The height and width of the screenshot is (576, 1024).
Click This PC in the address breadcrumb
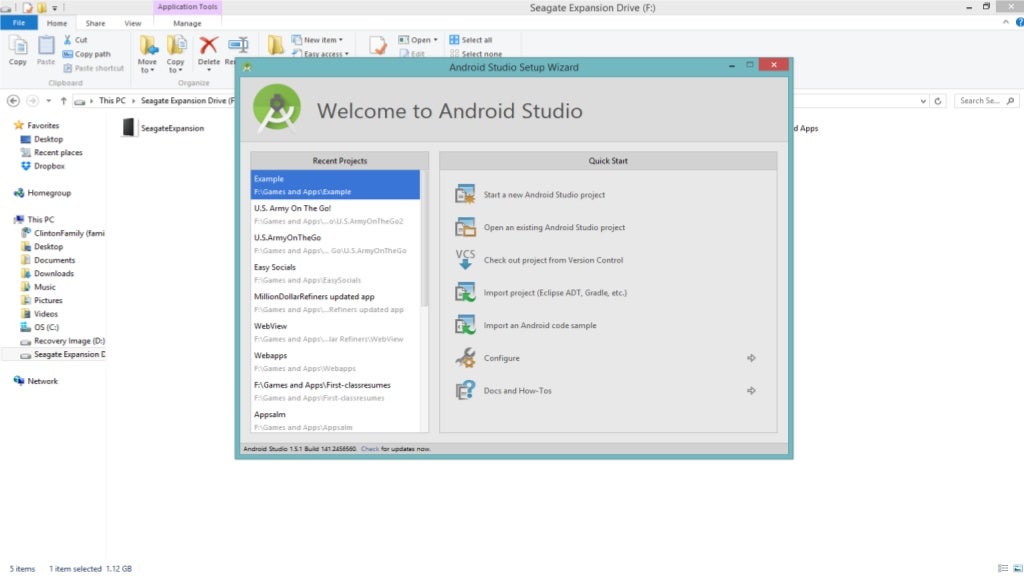point(112,101)
